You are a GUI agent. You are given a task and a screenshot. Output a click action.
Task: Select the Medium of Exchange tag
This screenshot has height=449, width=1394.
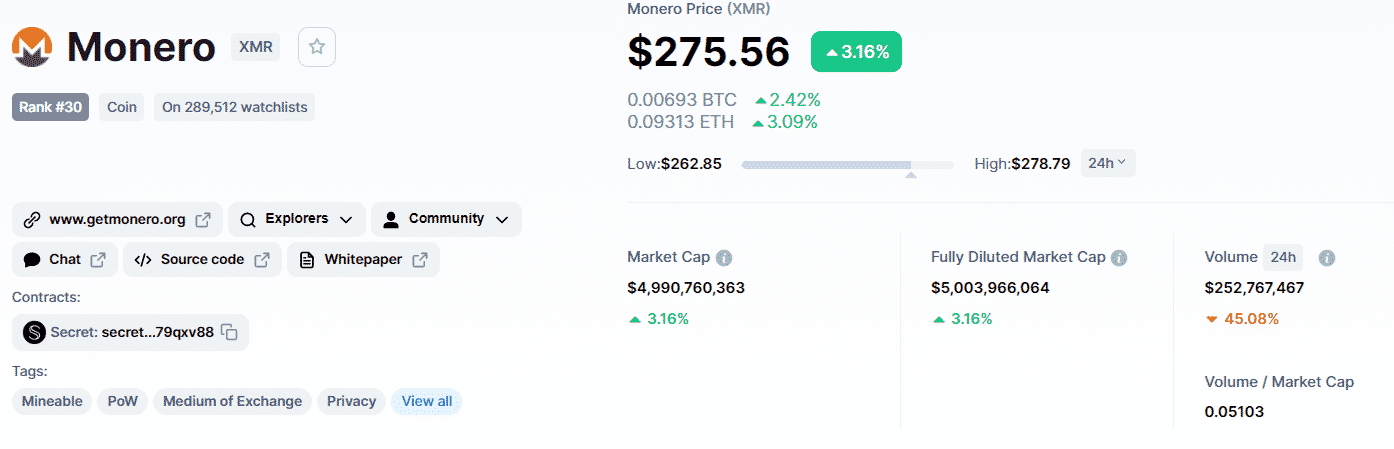pos(232,401)
